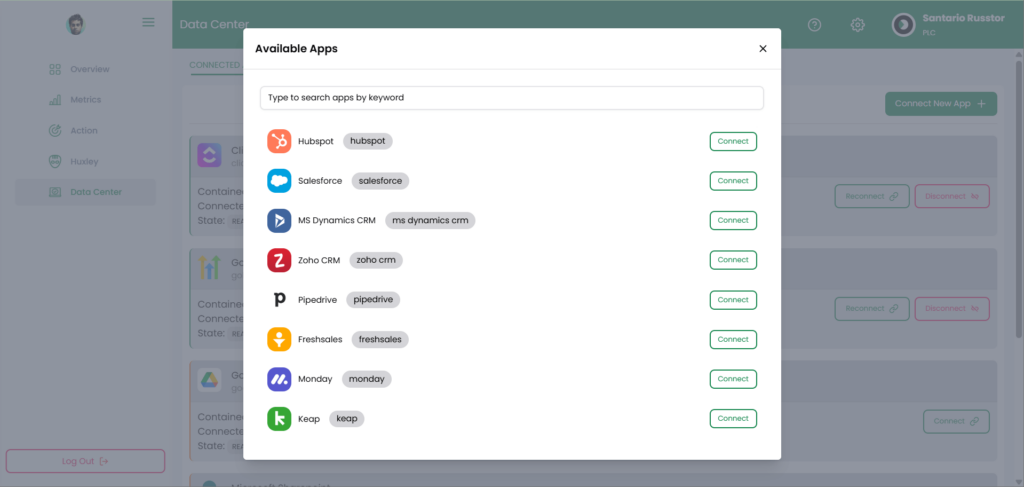Click the Monday purple logo icon
The height and width of the screenshot is (487, 1024).
279,379
